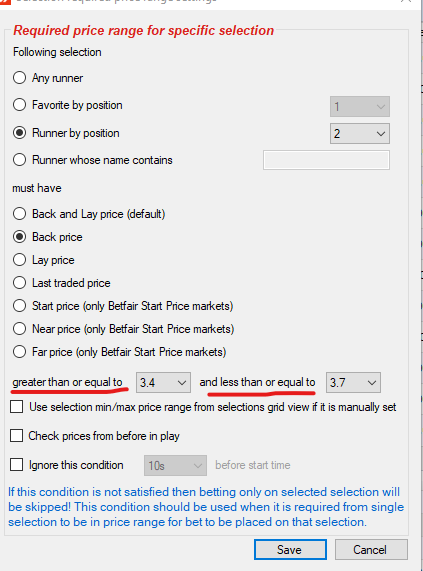Click the runner name text field
The image size is (423, 571).
click(326, 160)
